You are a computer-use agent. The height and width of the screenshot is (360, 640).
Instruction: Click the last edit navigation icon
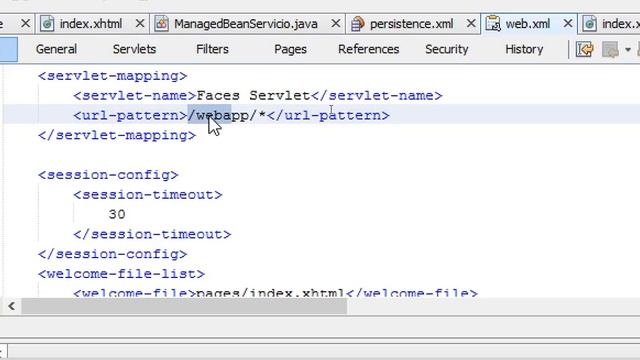584,50
